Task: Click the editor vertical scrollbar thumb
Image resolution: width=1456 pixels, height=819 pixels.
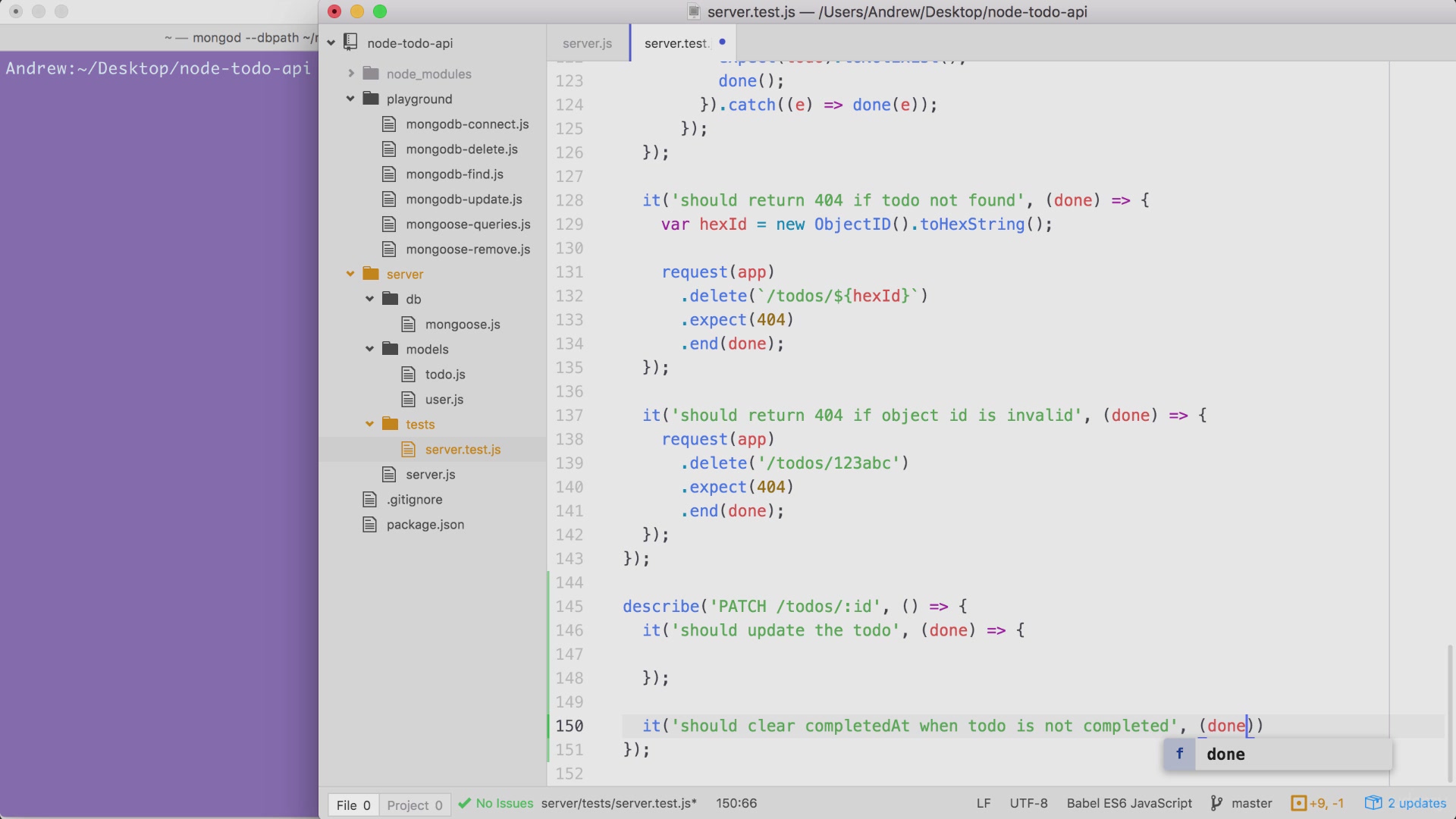Action: [x=1450, y=713]
